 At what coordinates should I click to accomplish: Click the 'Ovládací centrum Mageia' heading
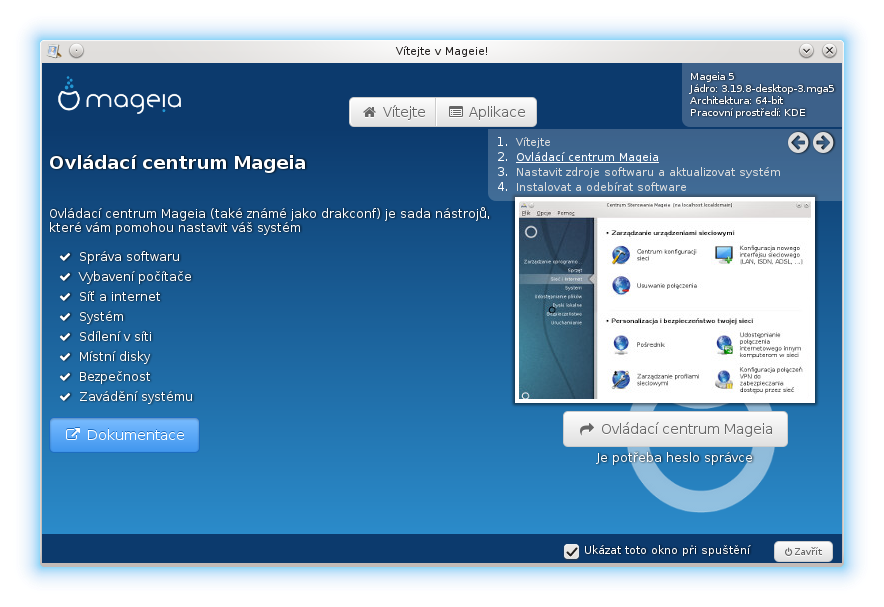(178, 163)
